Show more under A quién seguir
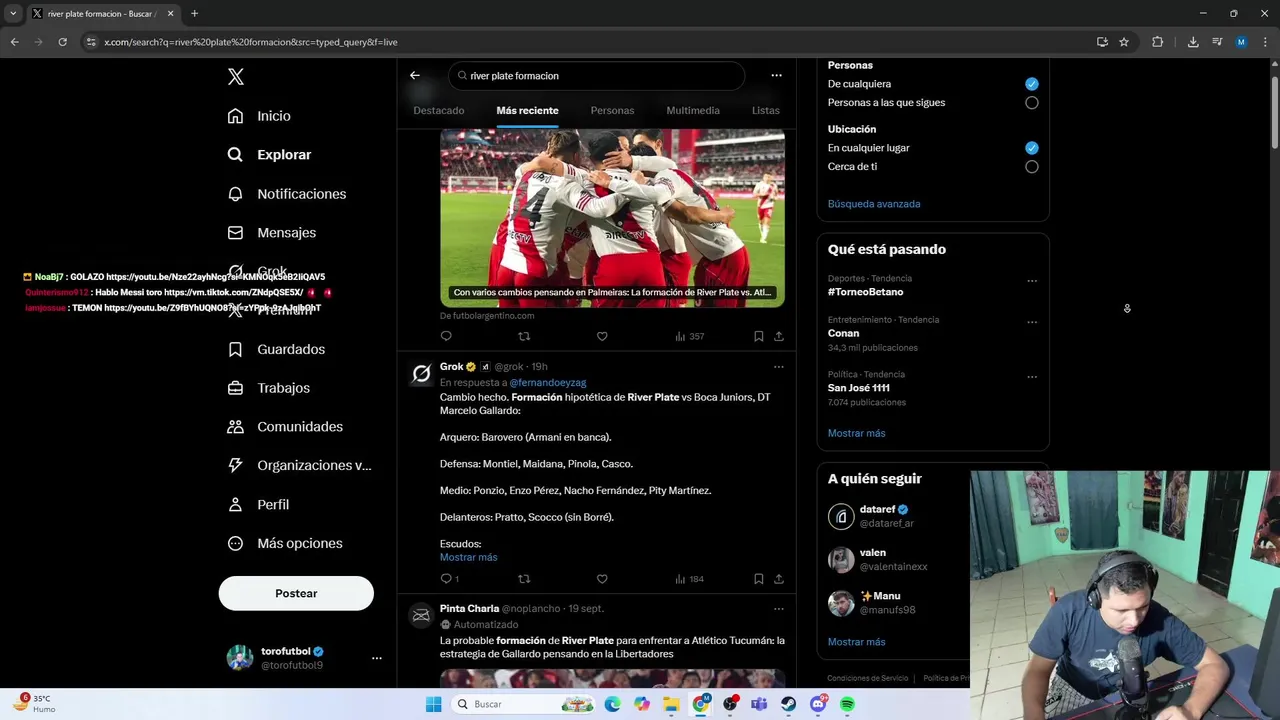The image size is (1280, 720). (x=856, y=642)
